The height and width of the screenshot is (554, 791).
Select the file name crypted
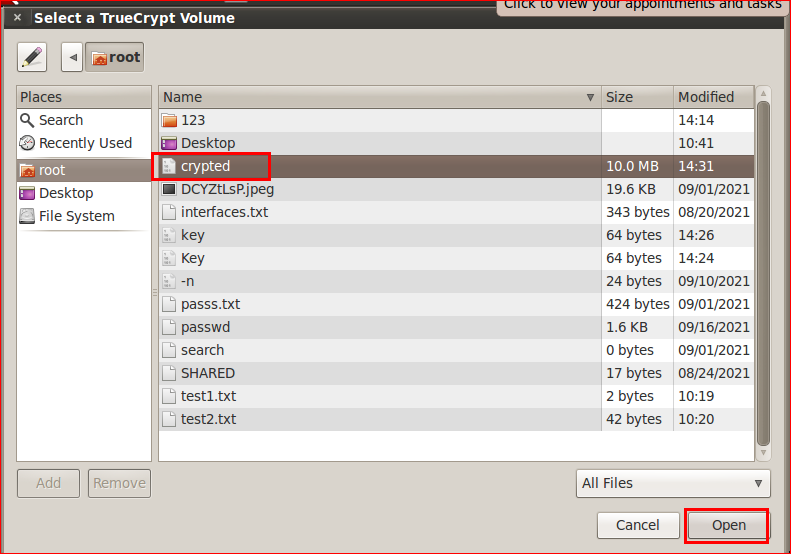tap(205, 167)
